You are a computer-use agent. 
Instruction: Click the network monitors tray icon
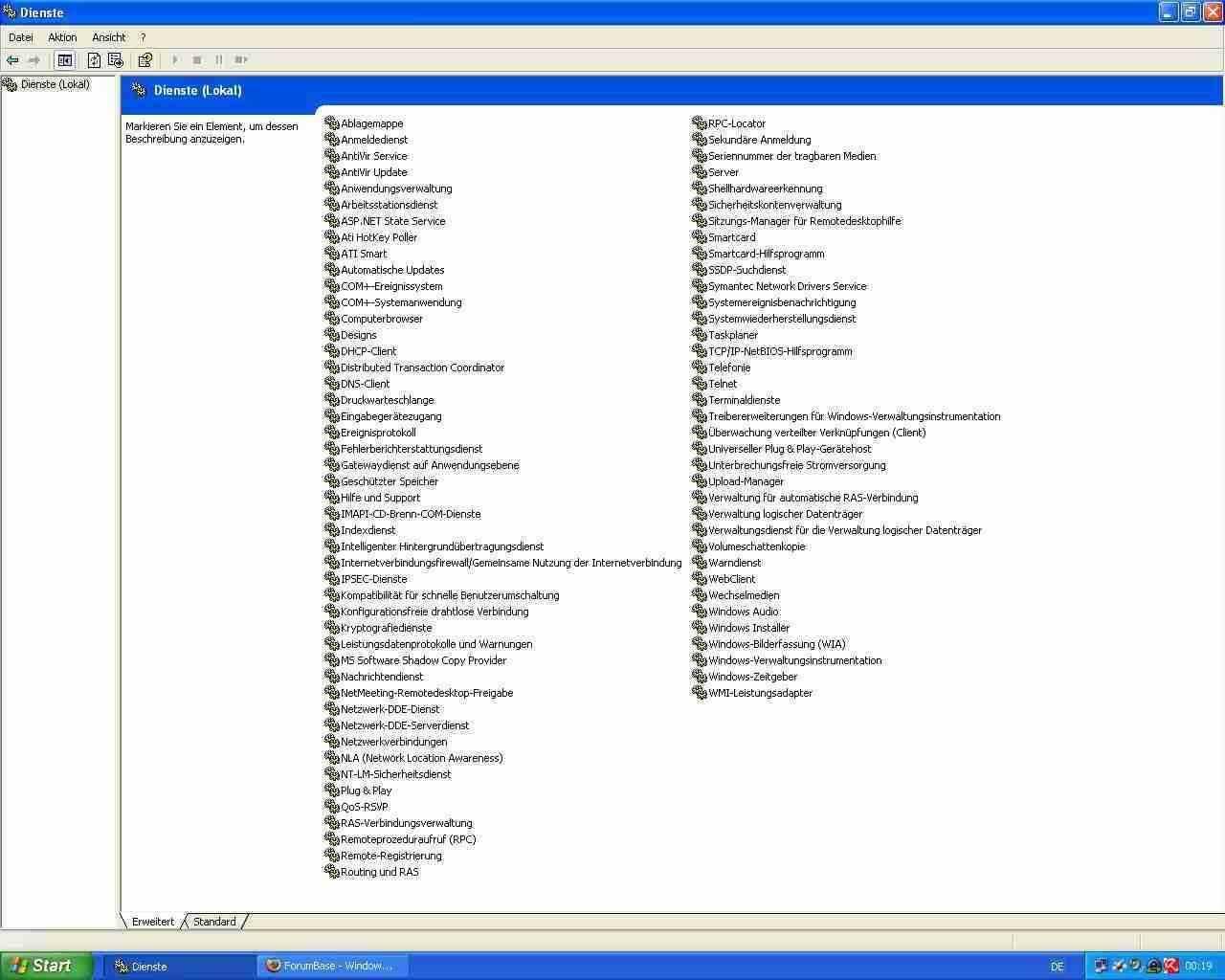[x=1101, y=966]
